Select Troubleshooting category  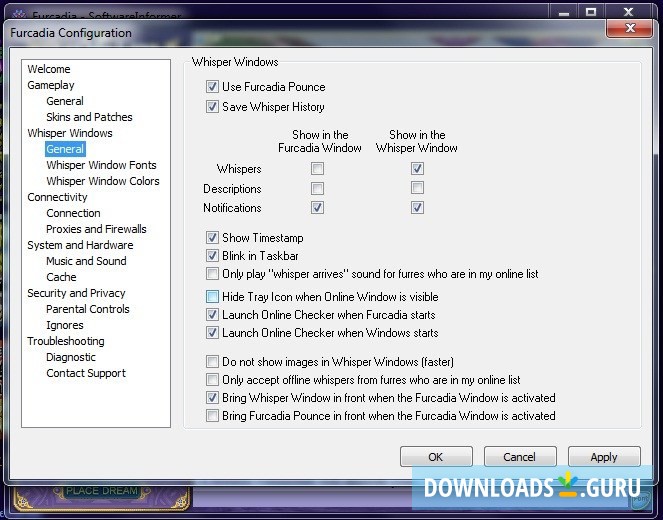[66, 341]
